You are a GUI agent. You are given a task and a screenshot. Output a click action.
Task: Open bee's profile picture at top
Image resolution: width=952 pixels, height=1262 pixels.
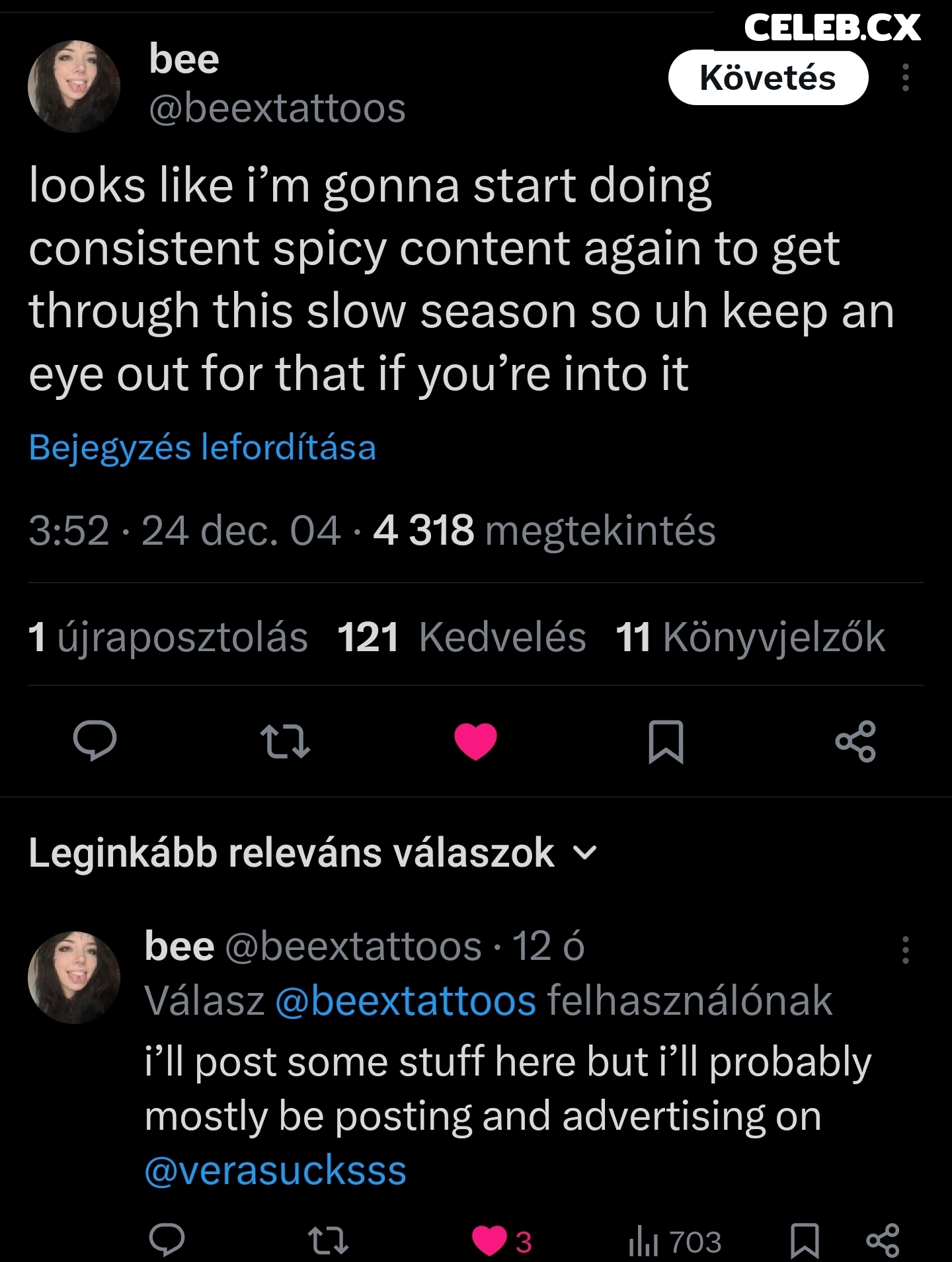[74, 87]
